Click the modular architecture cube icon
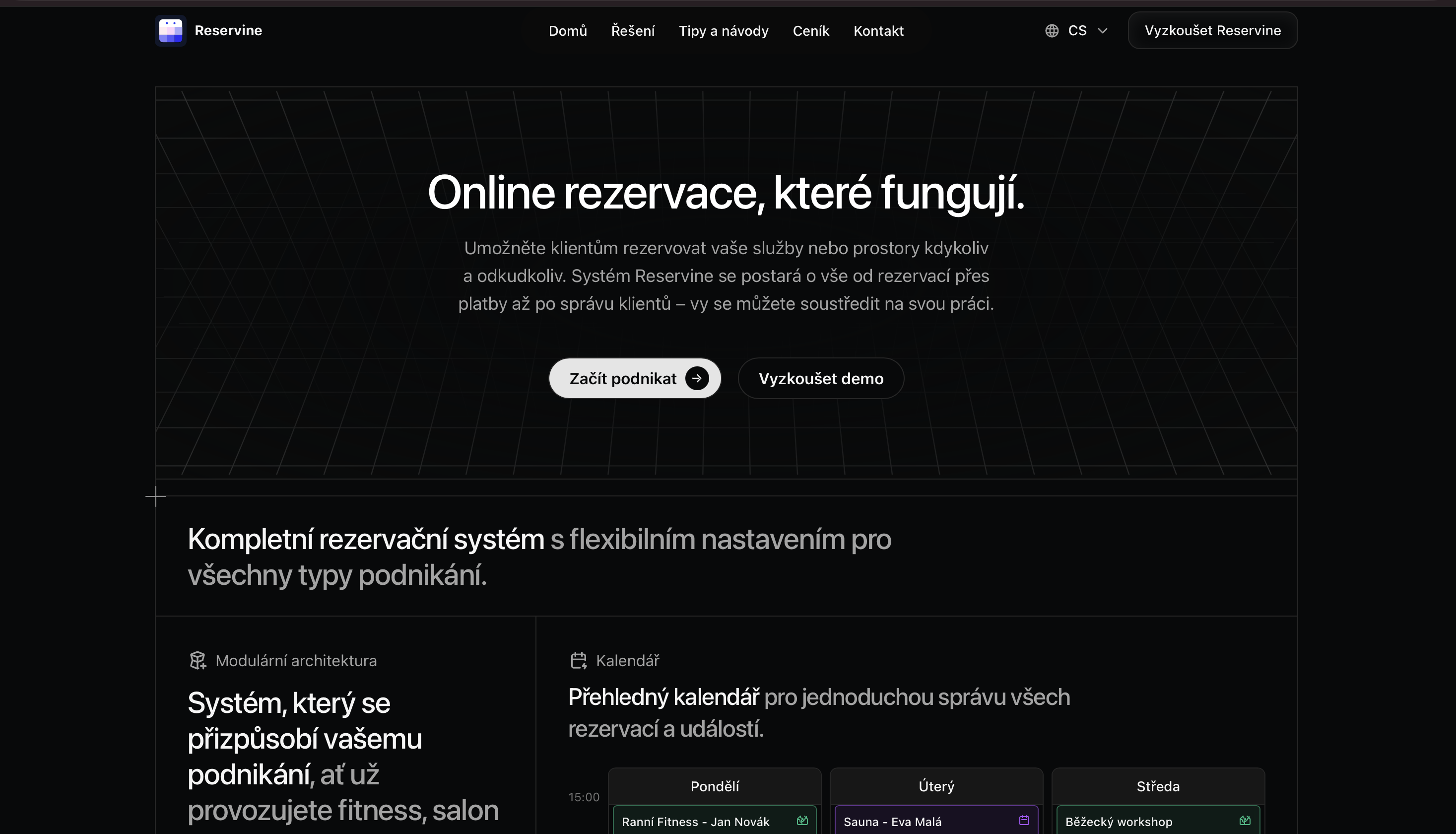Viewport: 1456px width, 834px height. [x=198, y=660]
